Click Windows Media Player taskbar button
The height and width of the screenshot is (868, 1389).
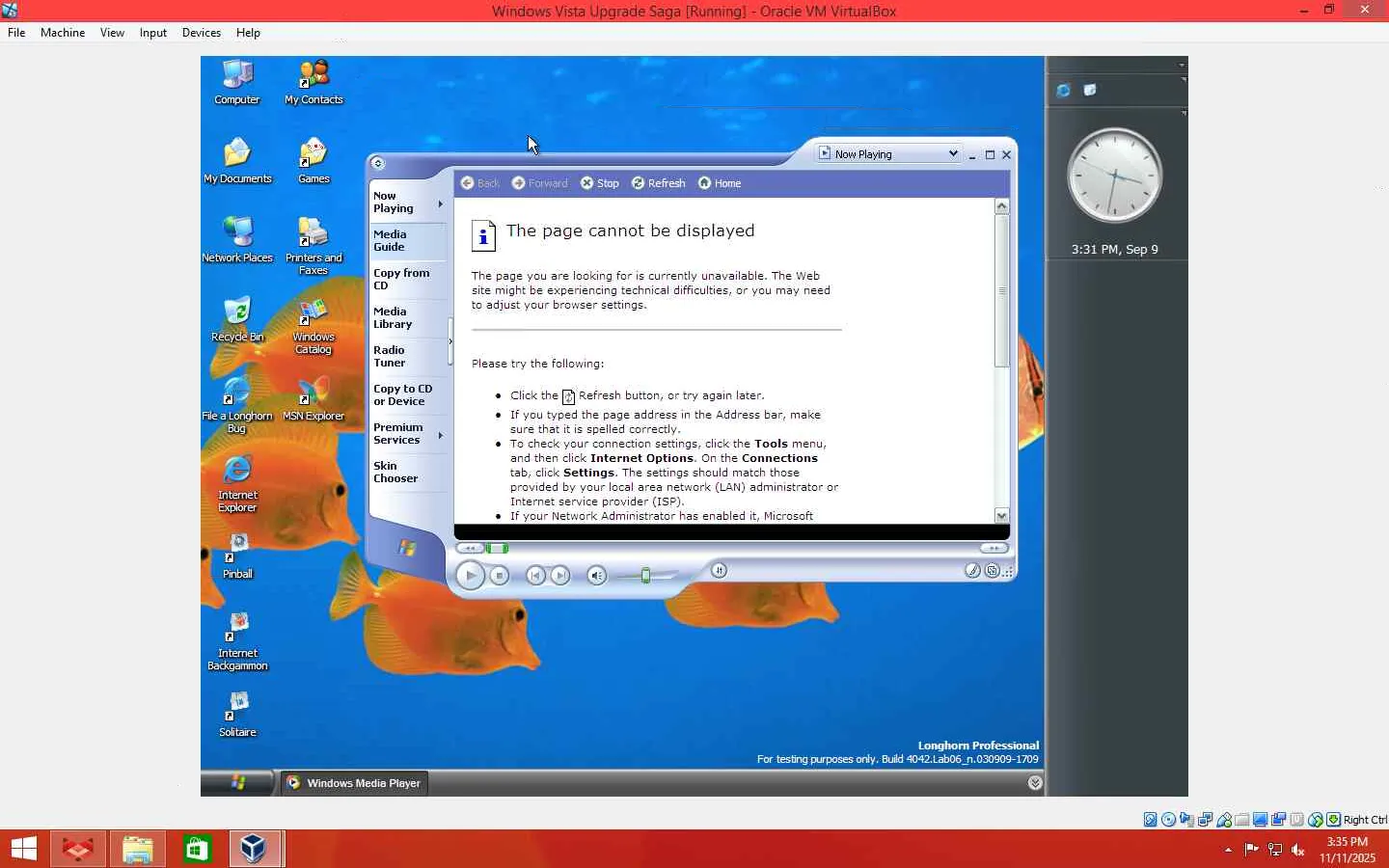point(354,783)
